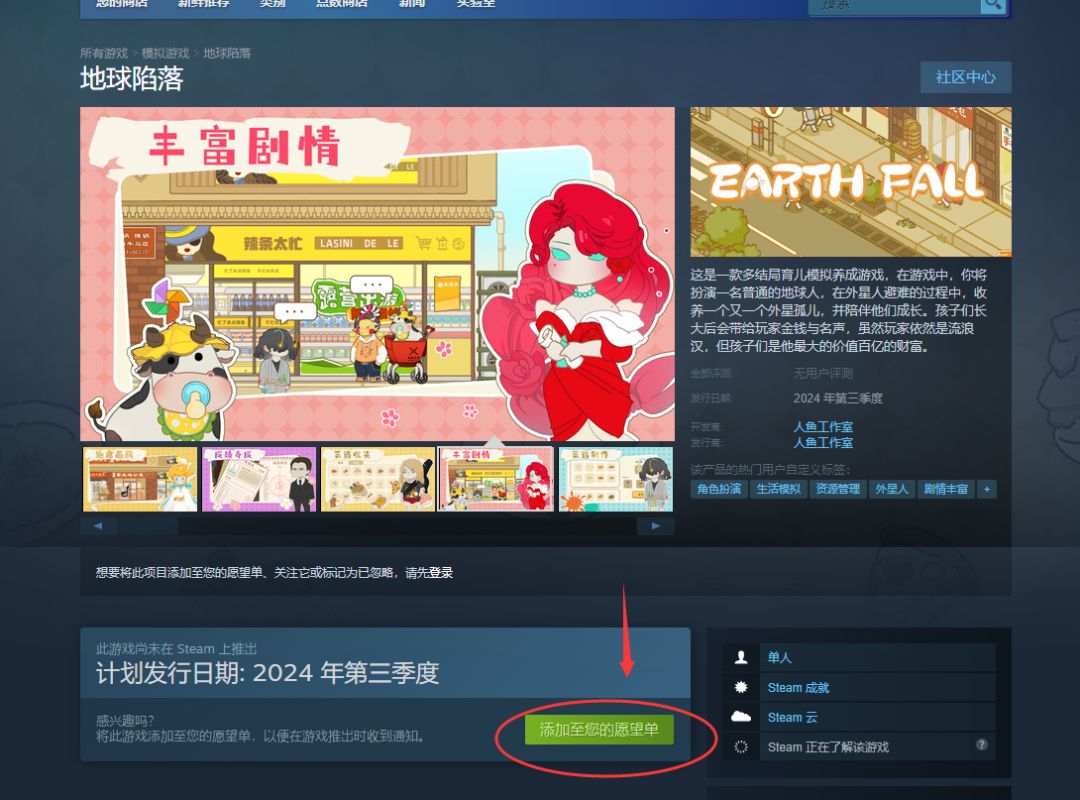Click release date value 2024 年第三季度 in details
The image size is (1080, 800).
[x=838, y=398]
